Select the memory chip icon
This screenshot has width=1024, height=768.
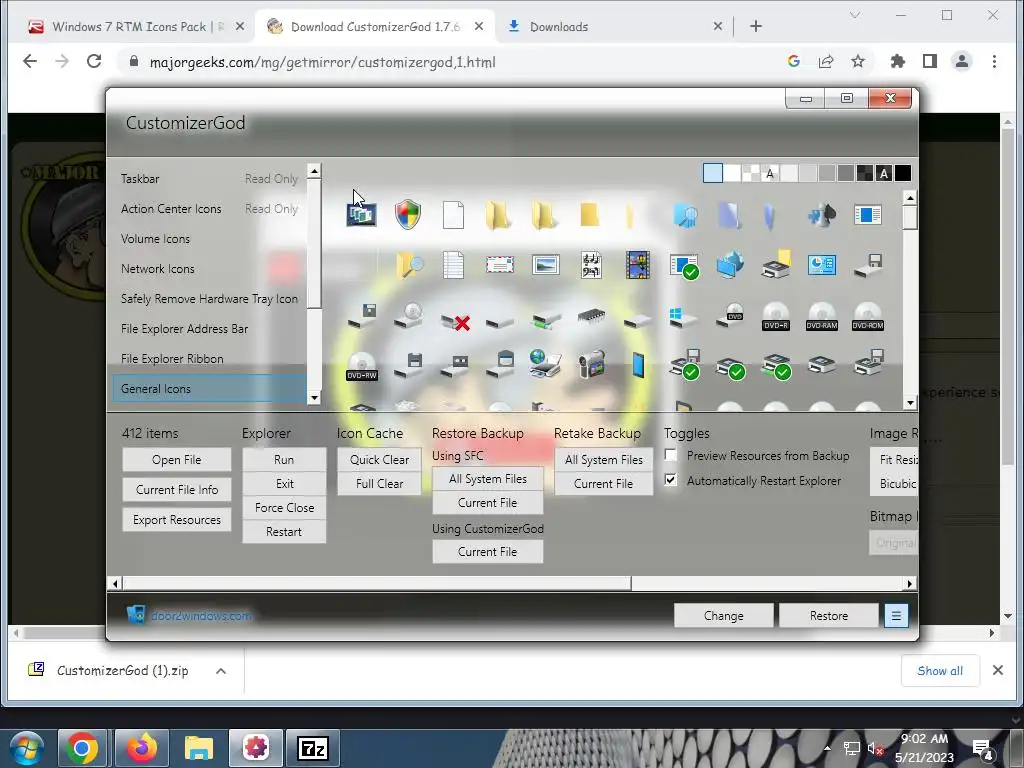591,317
